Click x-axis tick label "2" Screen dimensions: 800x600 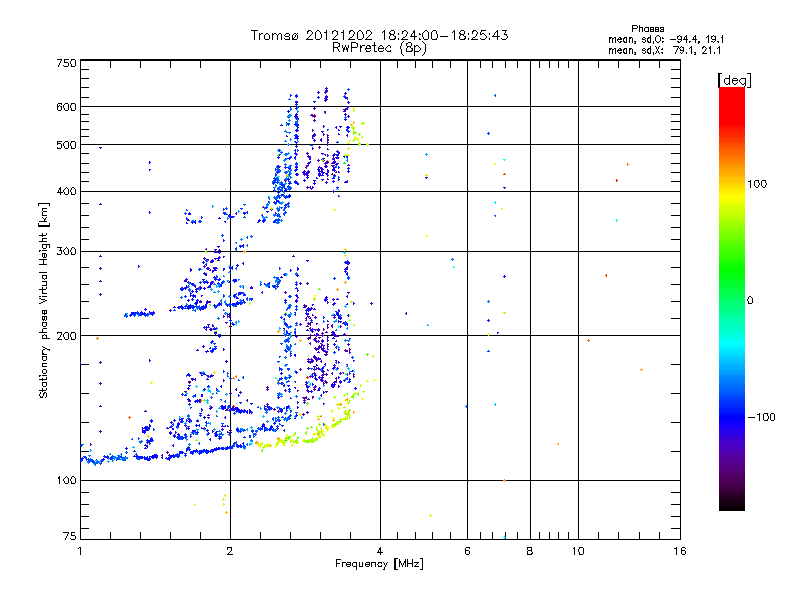coord(230,551)
